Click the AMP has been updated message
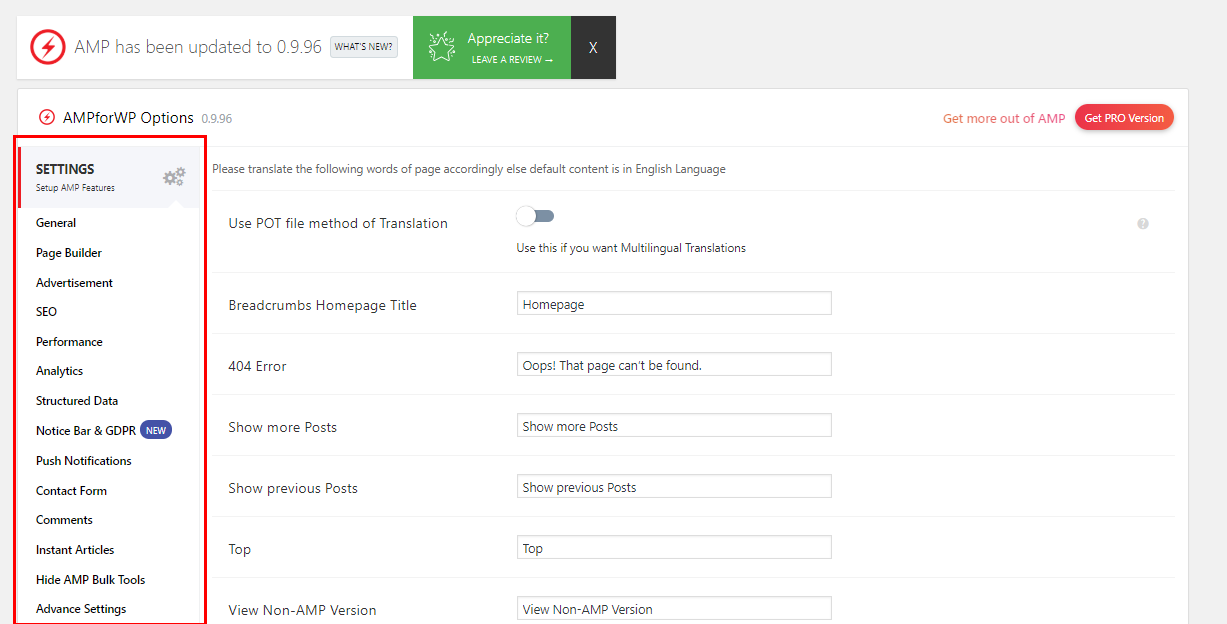 [198, 47]
